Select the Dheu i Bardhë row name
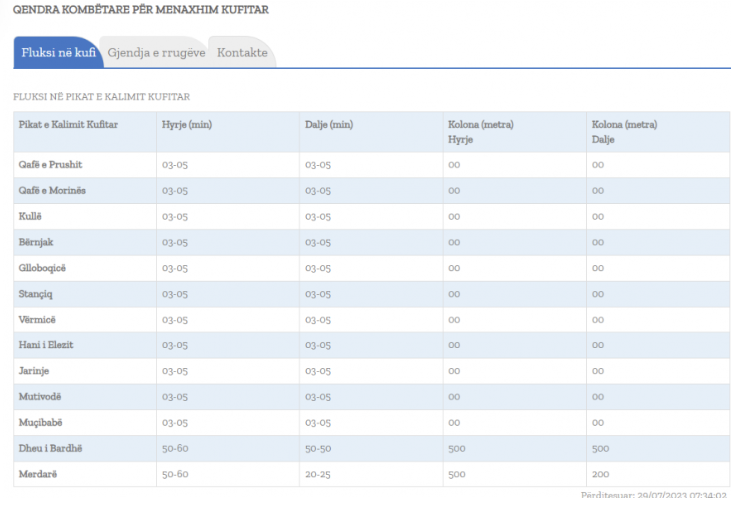This screenshot has height=516, width=736. [50, 448]
